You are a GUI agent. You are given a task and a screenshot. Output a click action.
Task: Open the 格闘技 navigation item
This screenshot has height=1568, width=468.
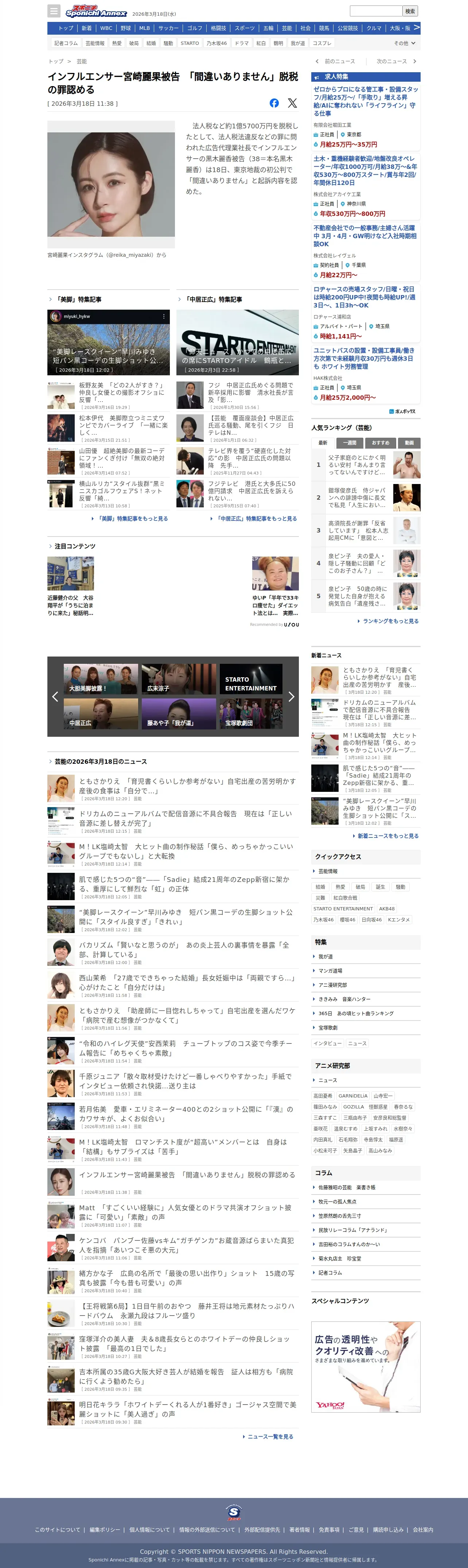218,28
